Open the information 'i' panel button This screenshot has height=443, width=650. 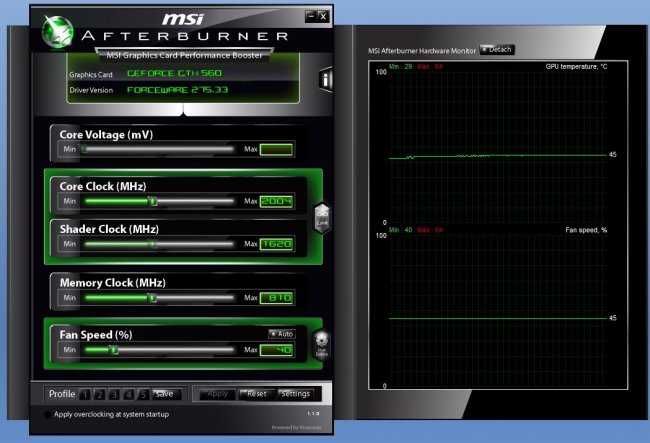click(326, 79)
